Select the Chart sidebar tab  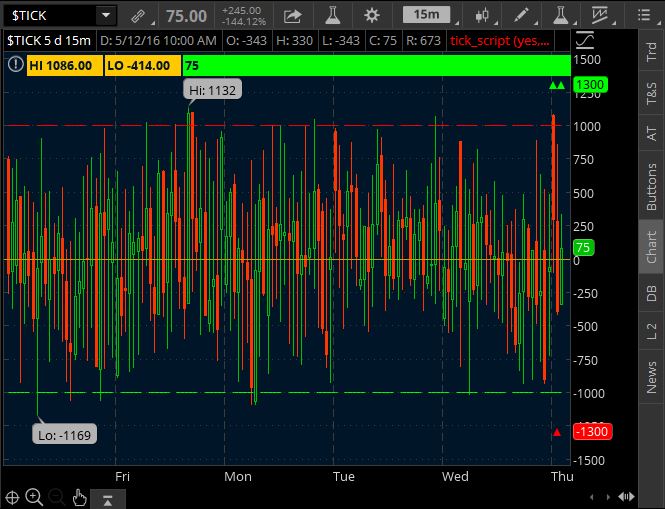coord(652,247)
